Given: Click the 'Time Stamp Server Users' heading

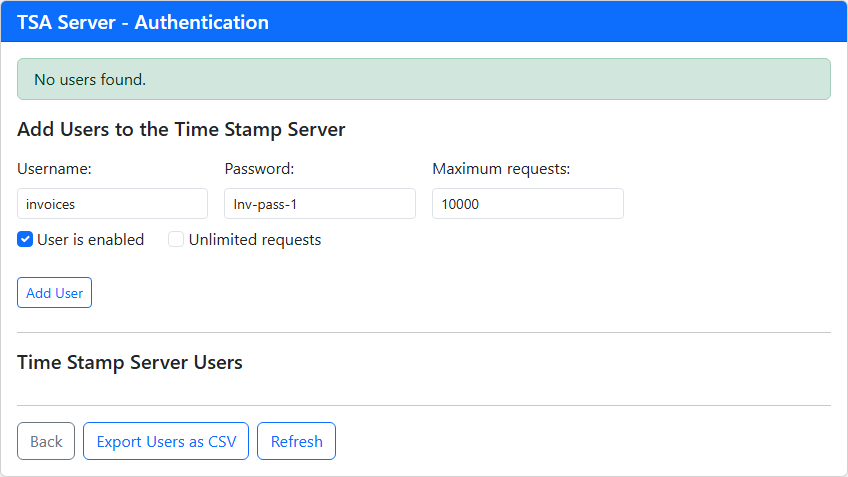Looking at the screenshot, I should (130, 362).
